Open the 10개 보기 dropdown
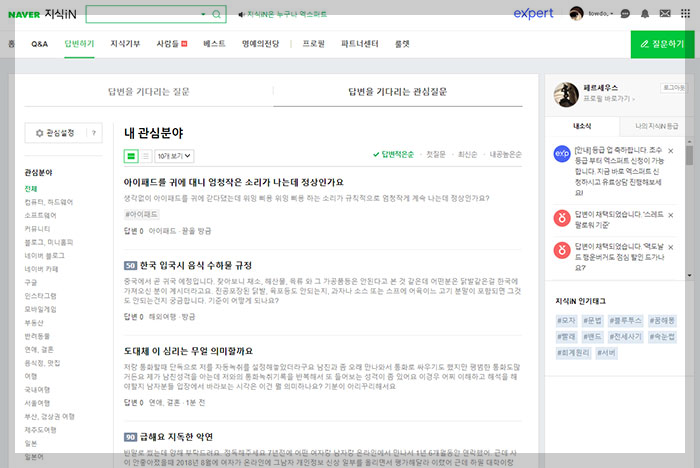This screenshot has height=468, width=700. pos(174,156)
